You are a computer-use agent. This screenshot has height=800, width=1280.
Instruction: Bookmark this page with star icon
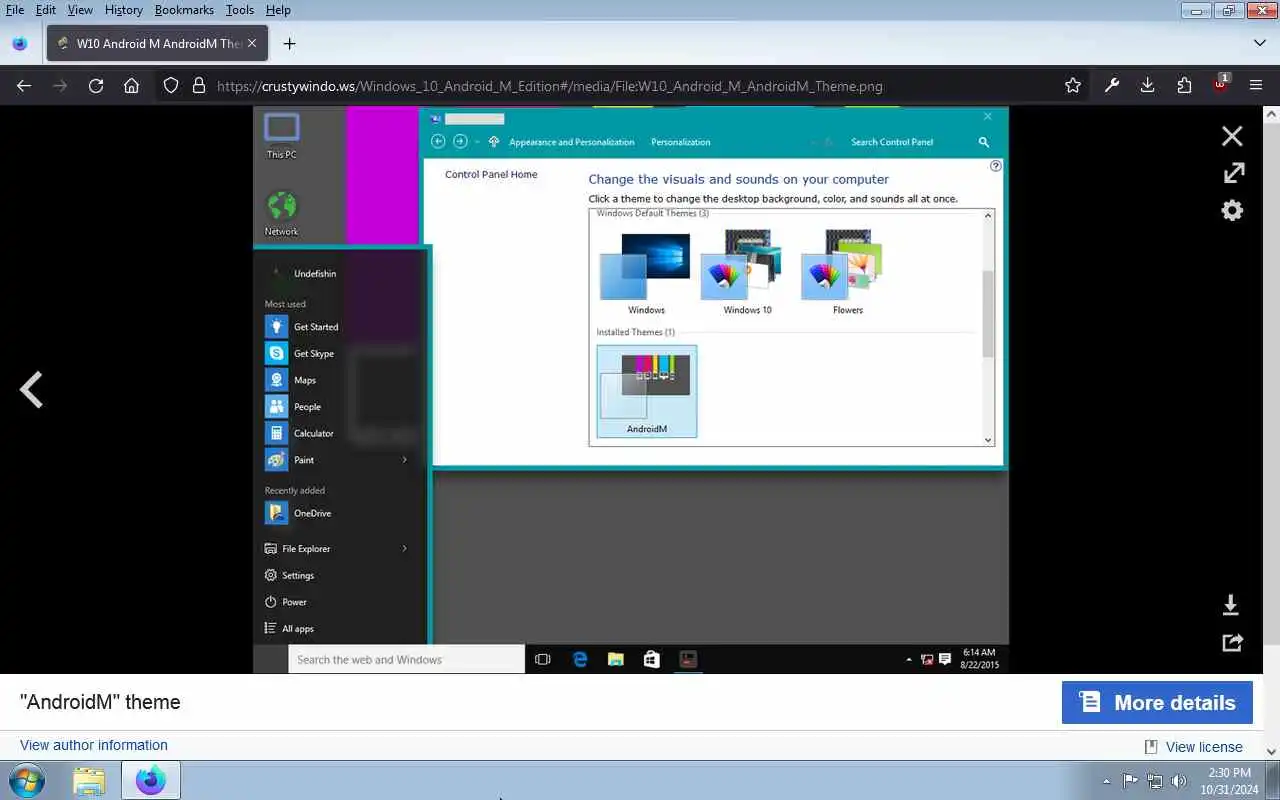pos(1073,86)
